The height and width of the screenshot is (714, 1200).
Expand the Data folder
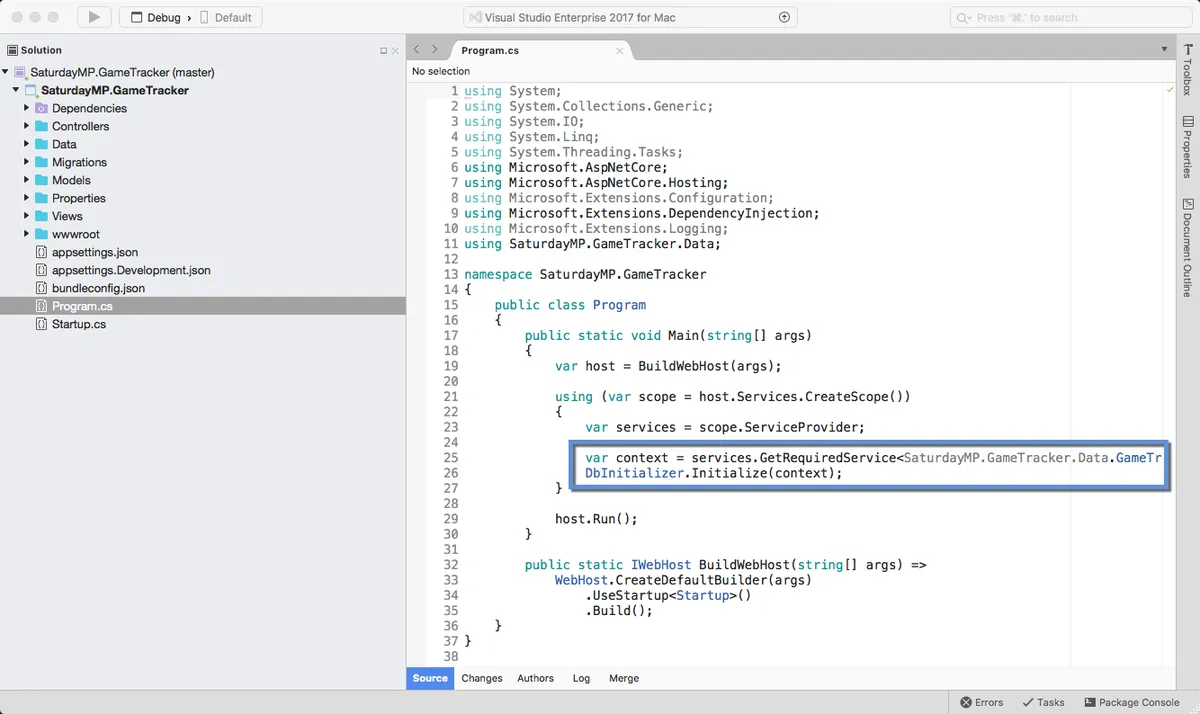pos(27,144)
